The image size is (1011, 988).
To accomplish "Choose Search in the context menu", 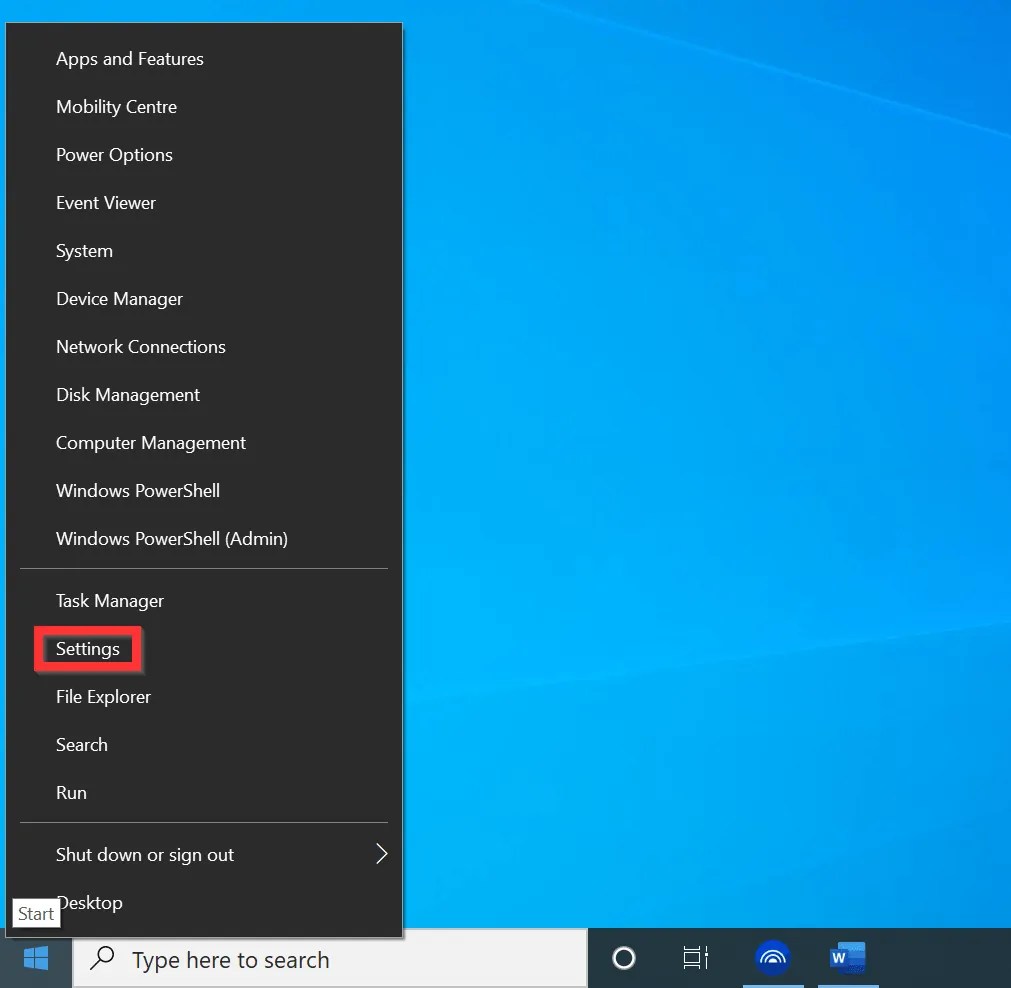I will 204,745.
